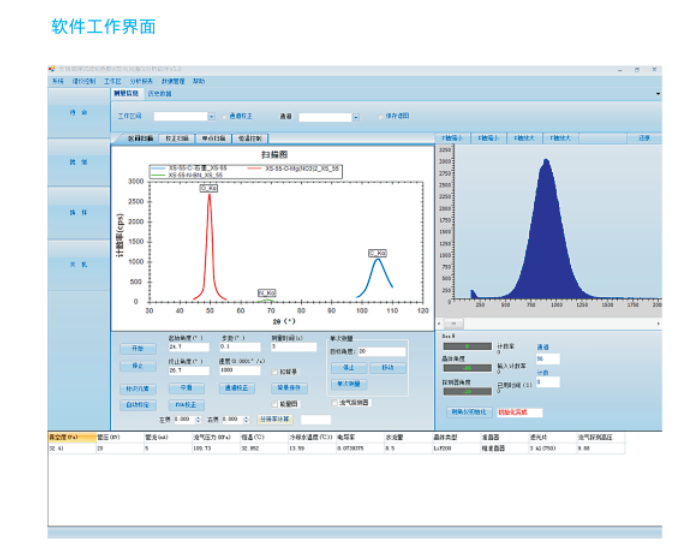The height and width of the screenshot is (551, 700).
Task: Switch to the 测量信息 tab
Action: [x=126, y=93]
